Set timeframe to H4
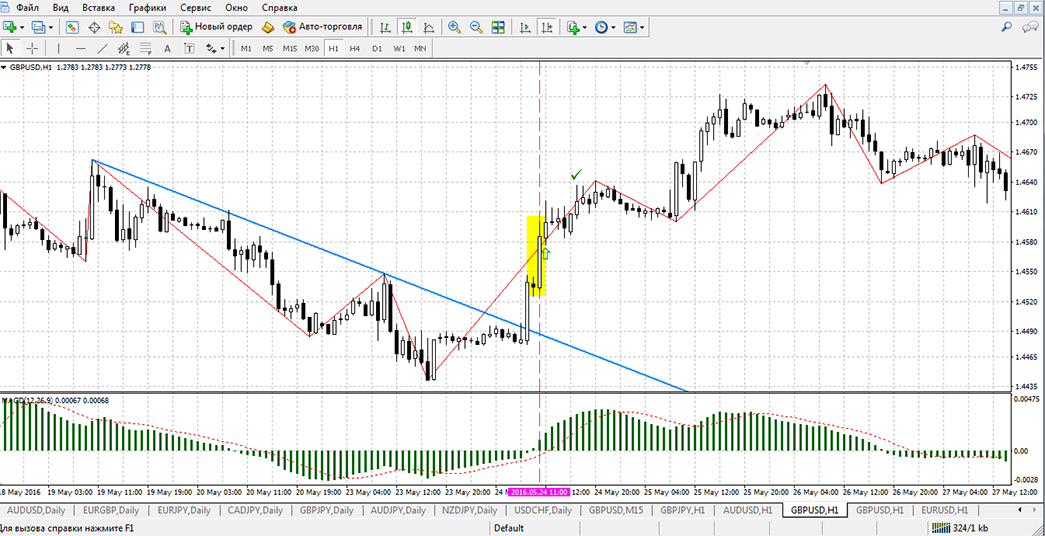The width and height of the screenshot is (1045, 536). 355,49
